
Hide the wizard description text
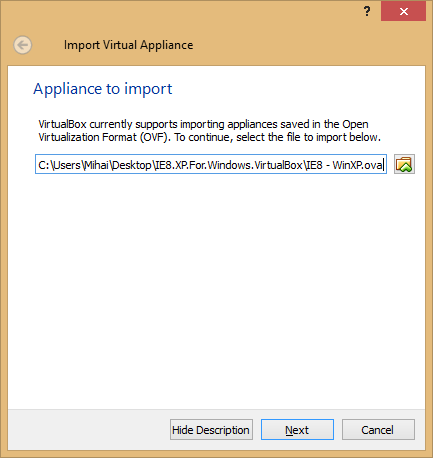point(211,430)
